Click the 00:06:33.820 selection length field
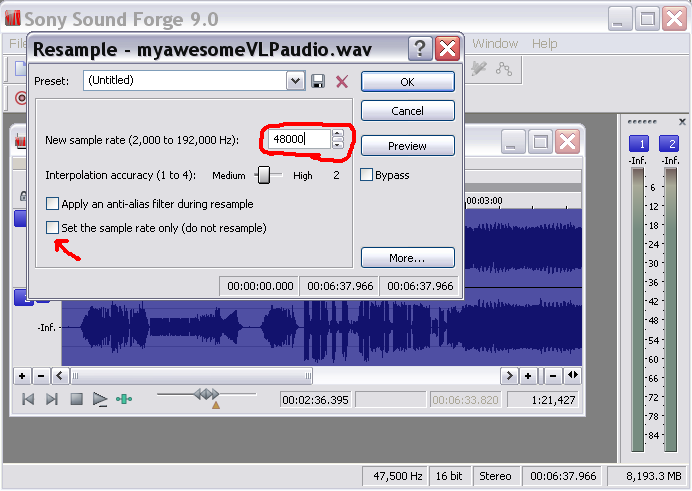This screenshot has height=491, width=692. (x=466, y=400)
